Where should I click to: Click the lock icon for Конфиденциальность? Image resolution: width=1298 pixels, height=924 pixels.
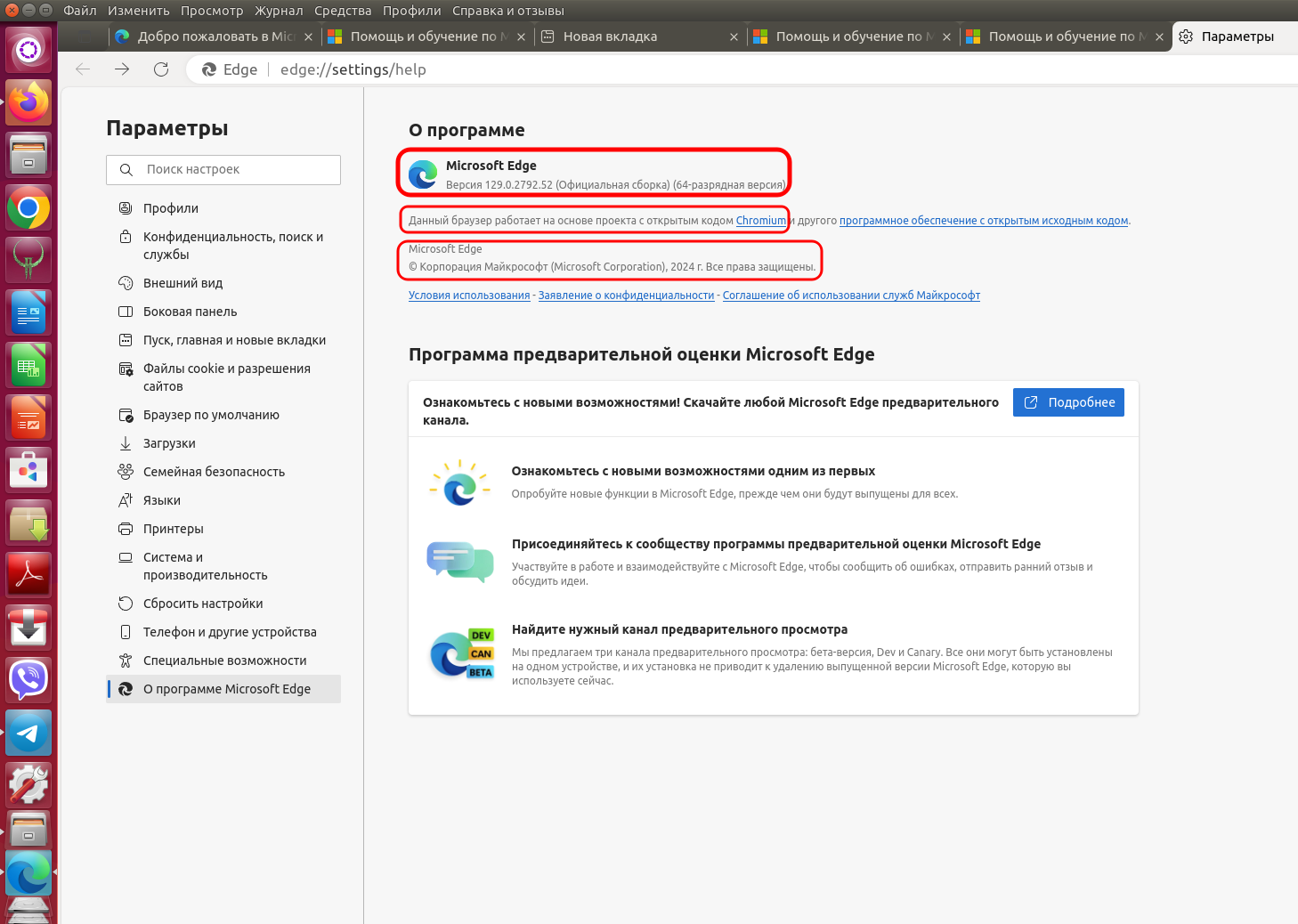coord(126,237)
